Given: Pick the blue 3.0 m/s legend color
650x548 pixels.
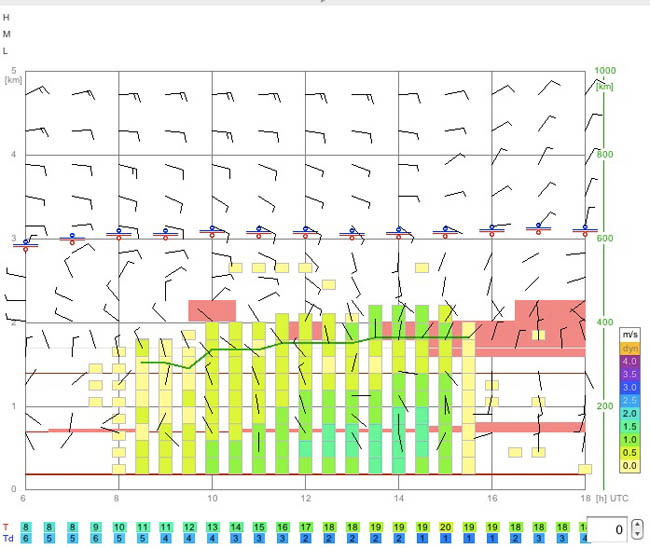Looking at the screenshot, I should click(x=630, y=387).
